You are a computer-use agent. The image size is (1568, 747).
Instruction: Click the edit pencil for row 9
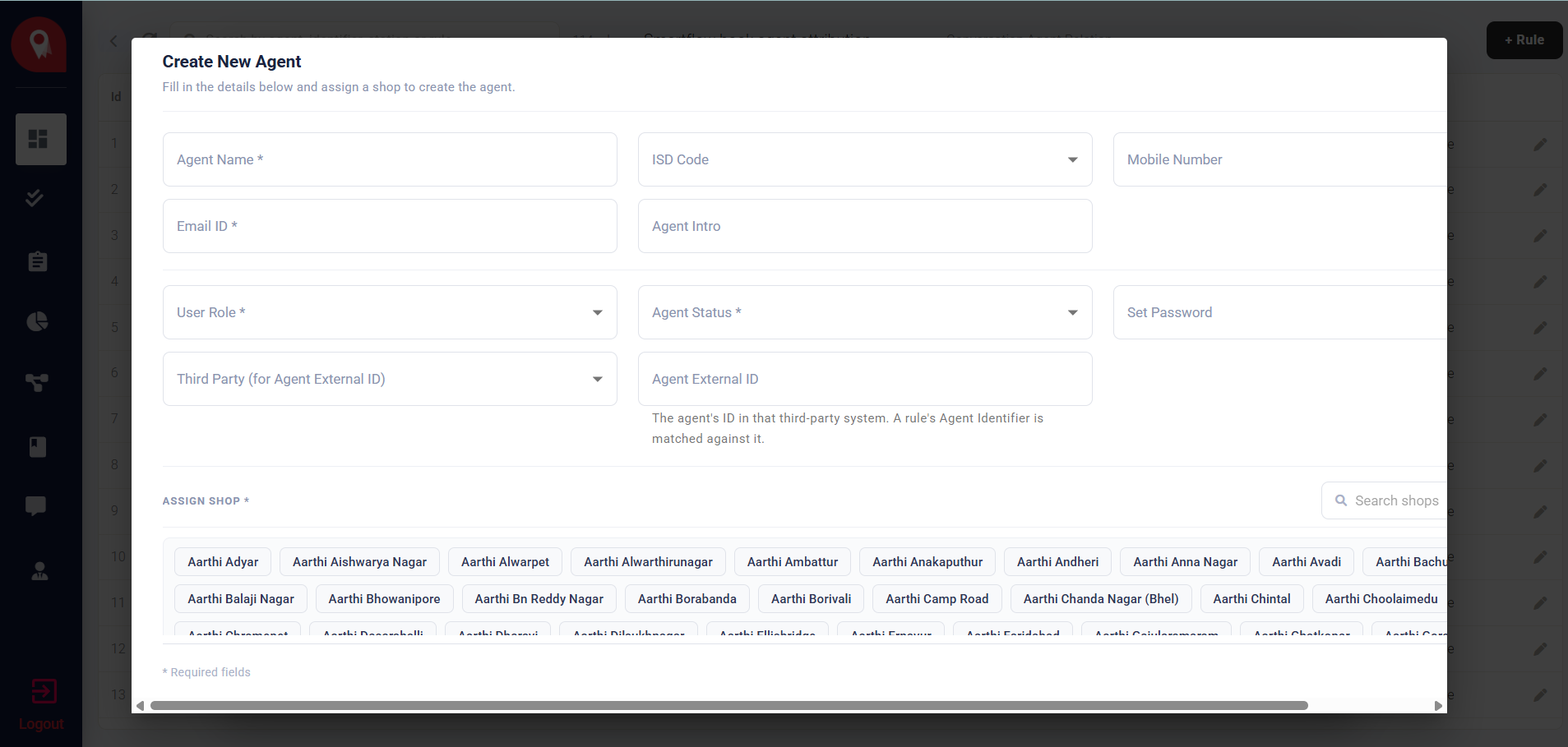(x=1540, y=511)
